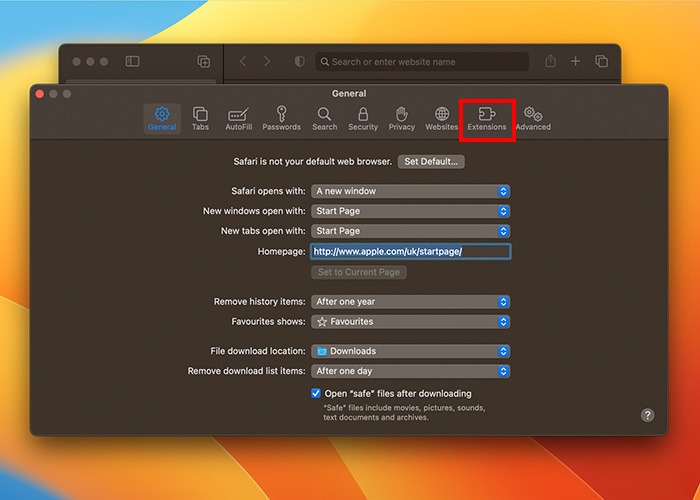Click the new tab group icon in Safari

(x=204, y=62)
